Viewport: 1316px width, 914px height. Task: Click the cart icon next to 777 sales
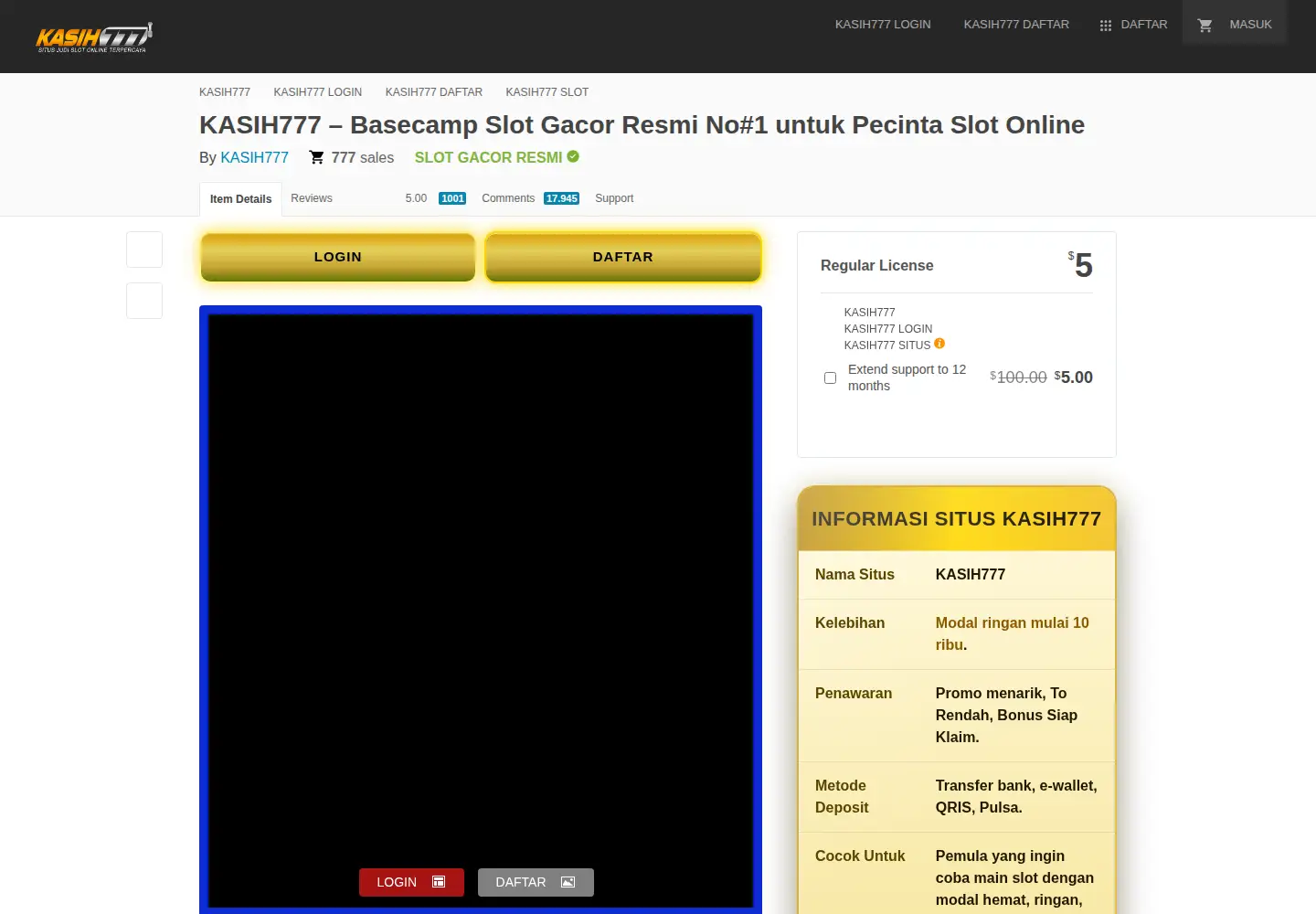point(317,157)
